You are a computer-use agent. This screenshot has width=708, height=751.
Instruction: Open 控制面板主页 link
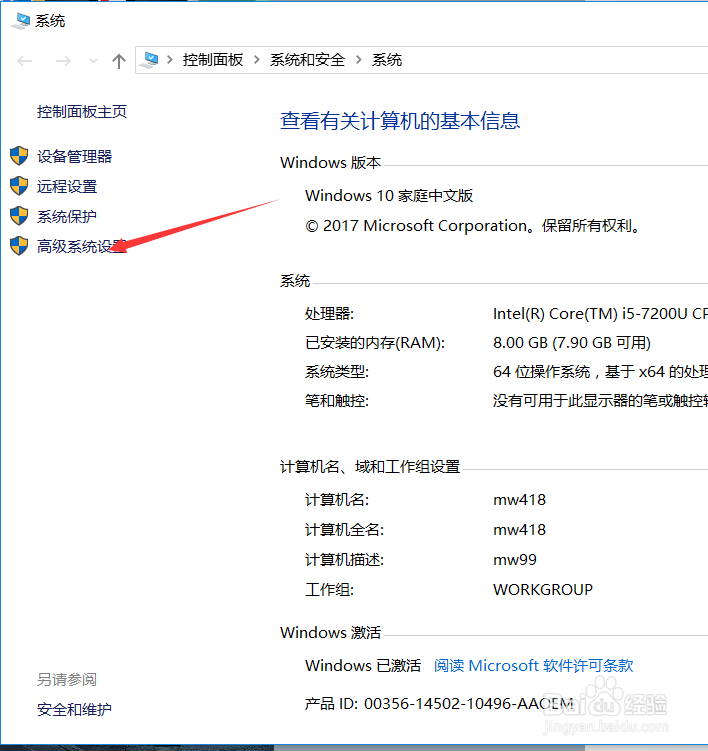point(82,112)
